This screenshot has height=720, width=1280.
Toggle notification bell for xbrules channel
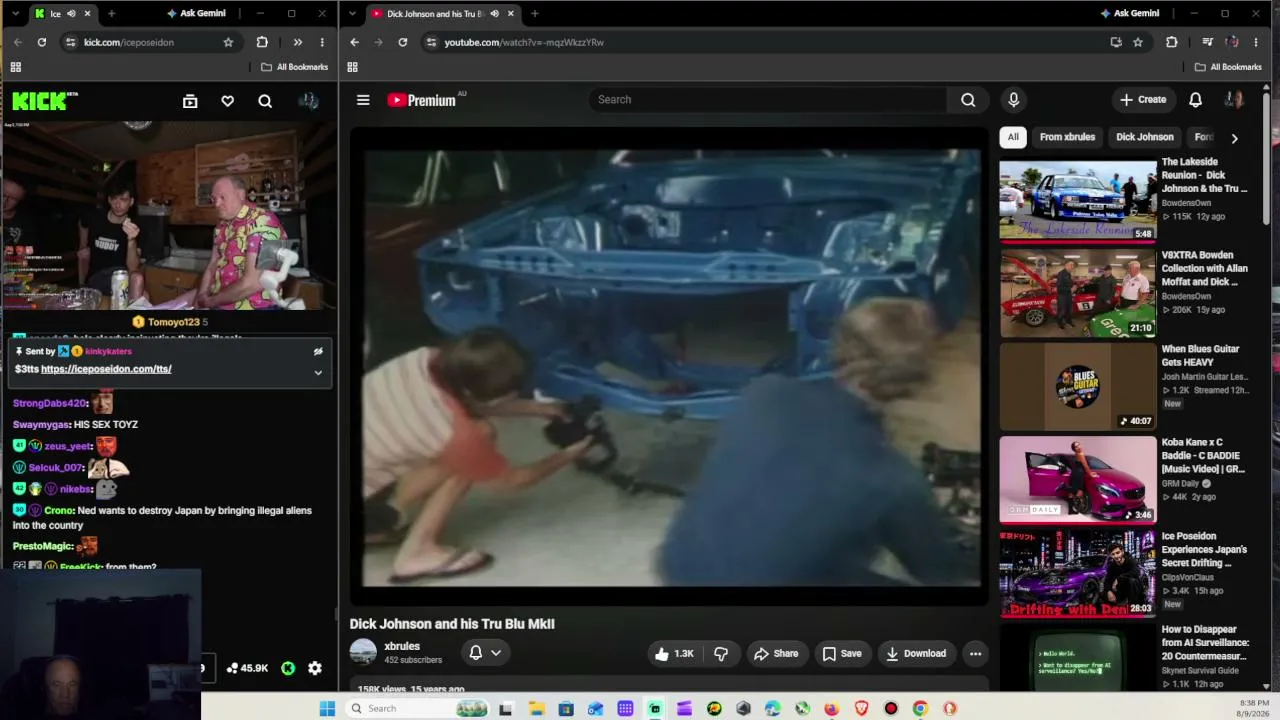[485, 653]
